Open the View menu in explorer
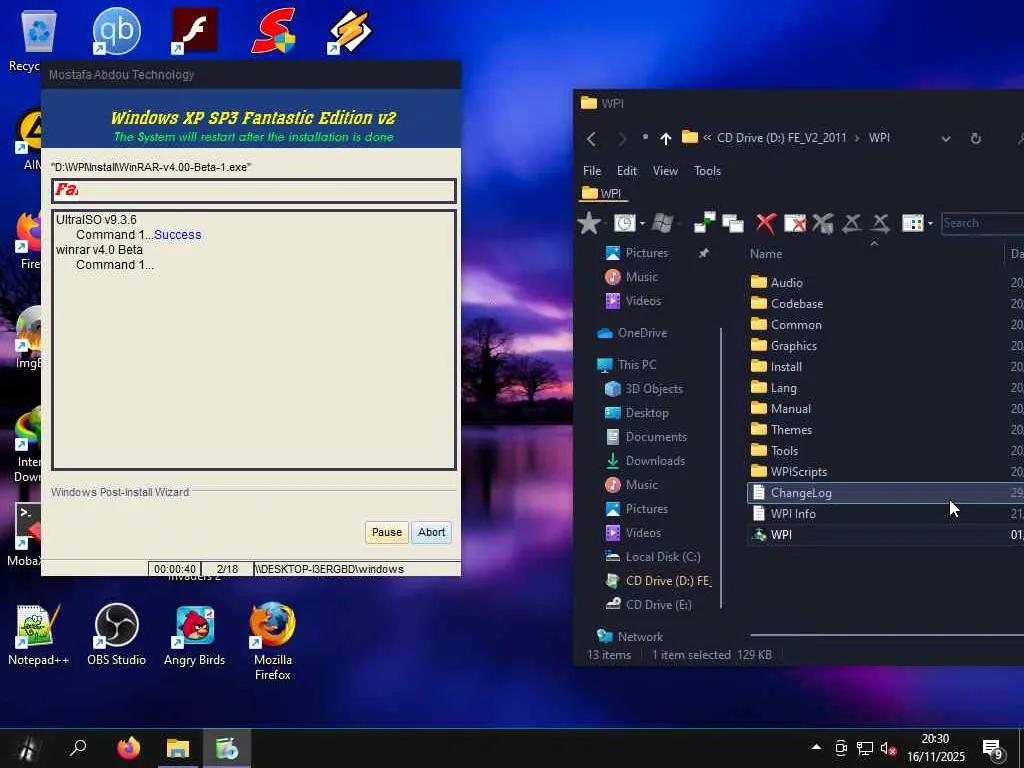 click(665, 170)
